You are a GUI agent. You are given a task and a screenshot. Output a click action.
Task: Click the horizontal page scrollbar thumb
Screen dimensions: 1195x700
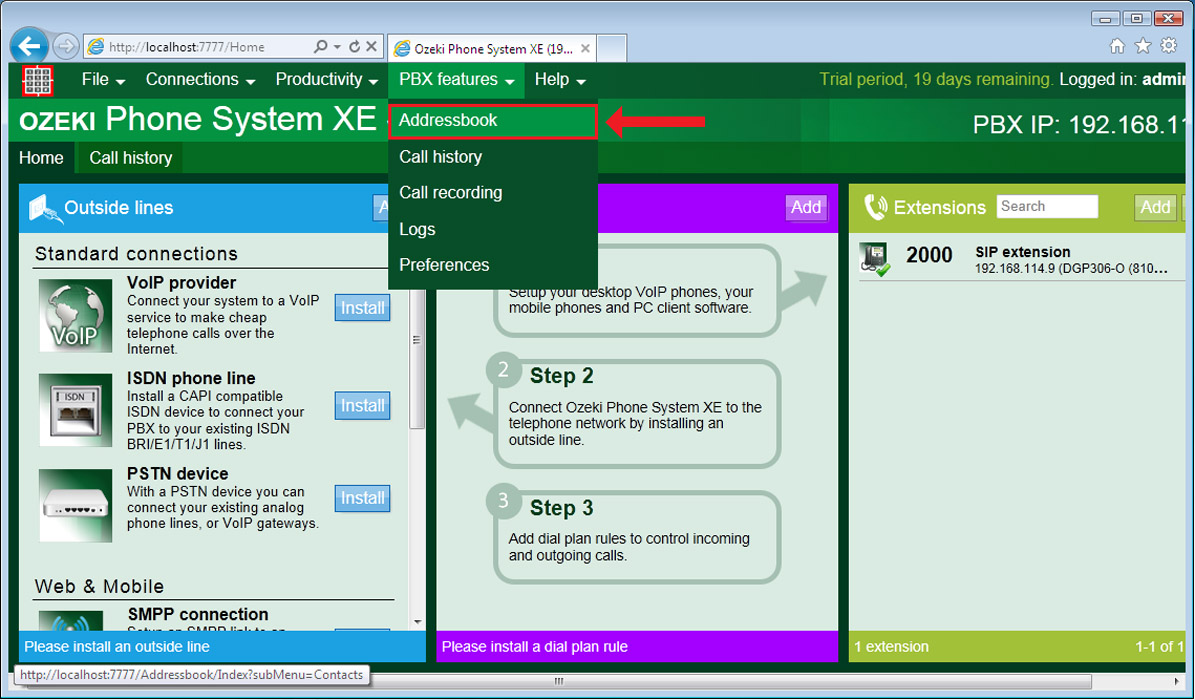tap(559, 681)
